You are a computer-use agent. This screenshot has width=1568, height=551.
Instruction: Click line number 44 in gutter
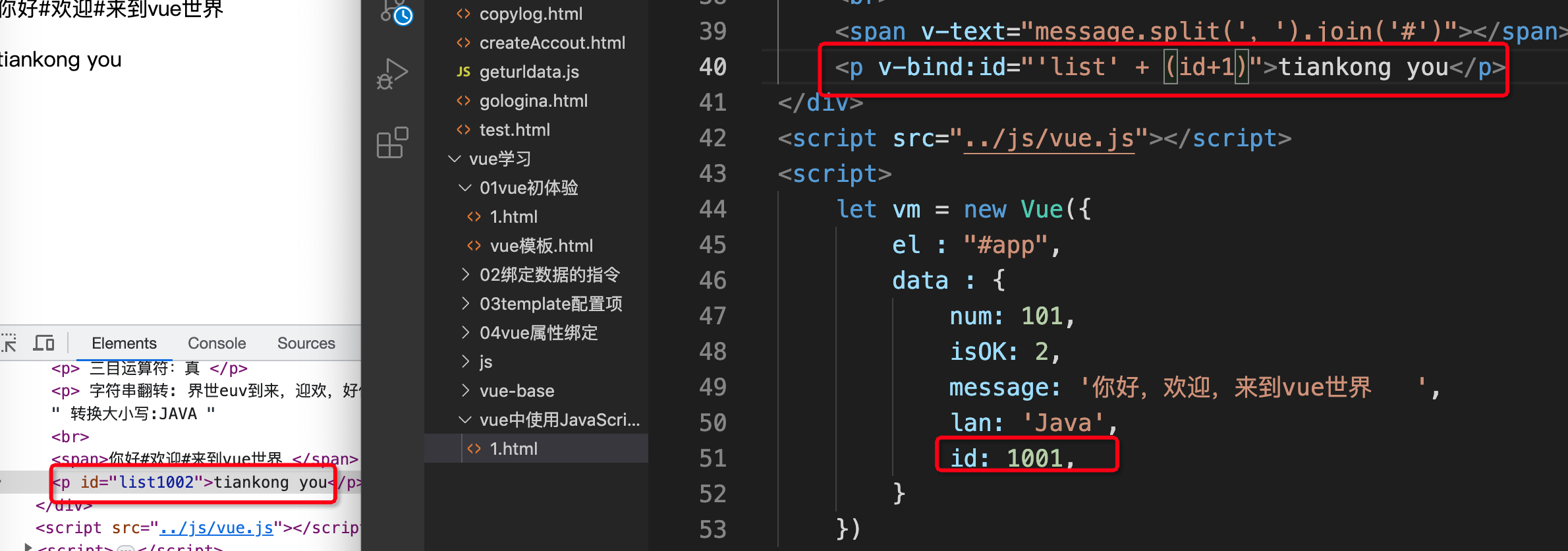[712, 210]
